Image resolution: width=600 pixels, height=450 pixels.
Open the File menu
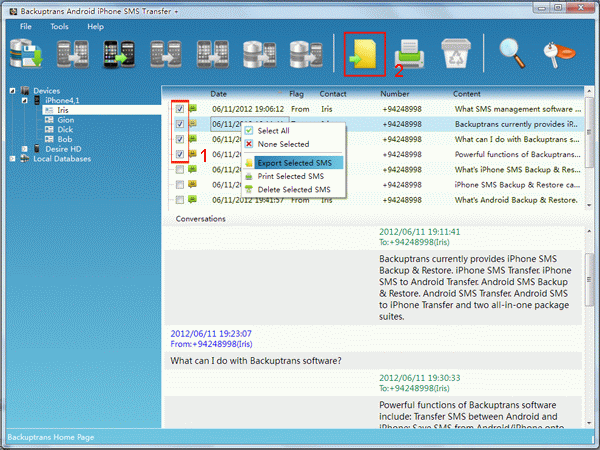tap(26, 26)
